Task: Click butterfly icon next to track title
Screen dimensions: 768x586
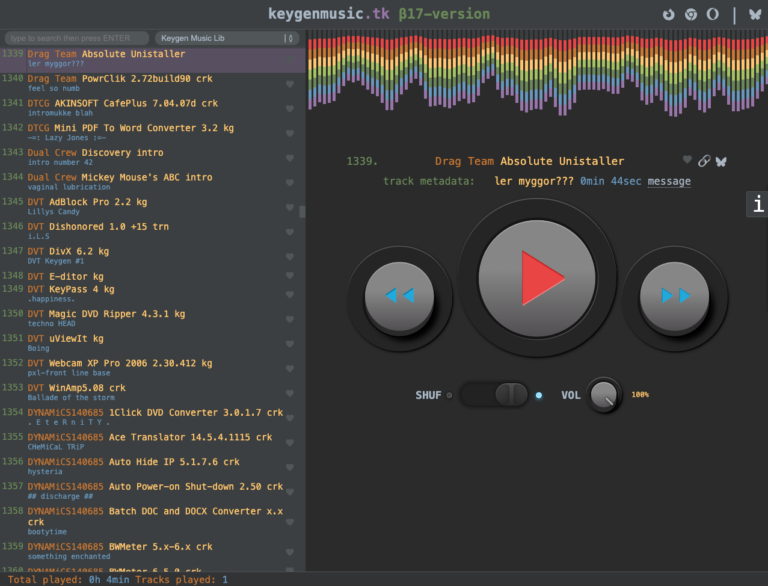Action: (721, 161)
